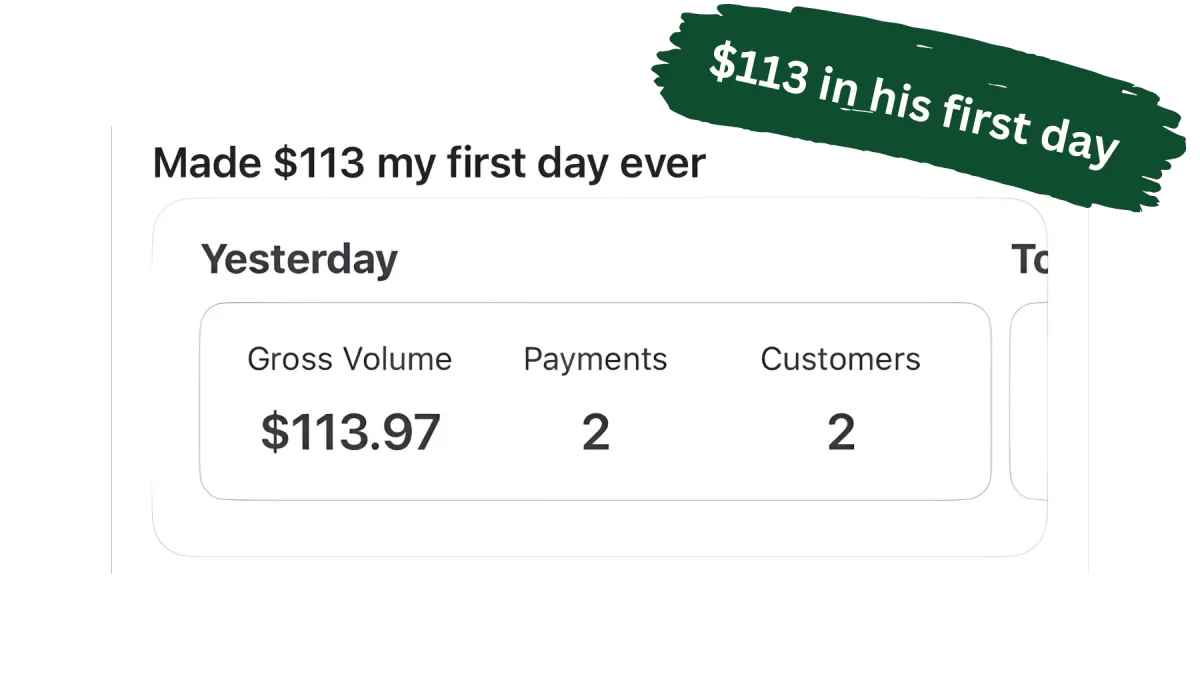
Task: Click the Customers label
Action: 840,359
